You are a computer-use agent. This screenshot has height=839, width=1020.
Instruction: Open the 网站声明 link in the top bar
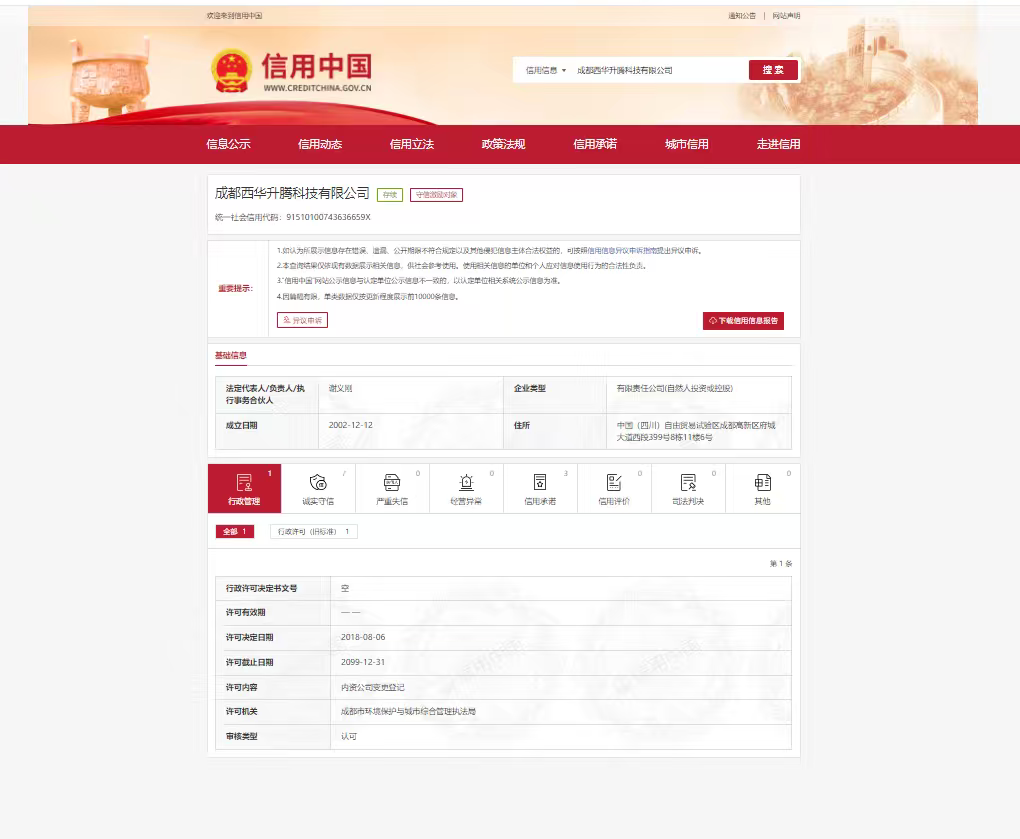(x=786, y=16)
